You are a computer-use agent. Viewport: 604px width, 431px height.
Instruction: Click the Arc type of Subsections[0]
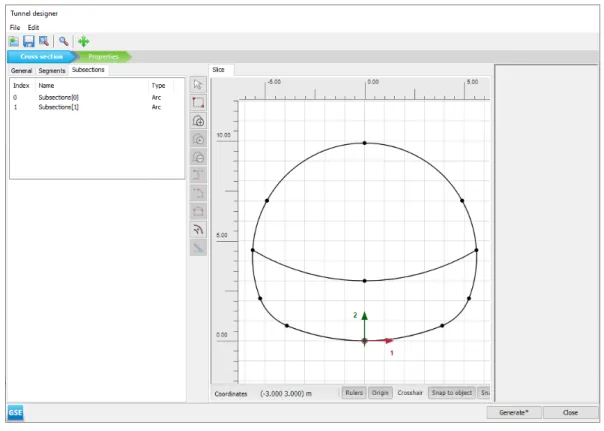click(x=156, y=97)
